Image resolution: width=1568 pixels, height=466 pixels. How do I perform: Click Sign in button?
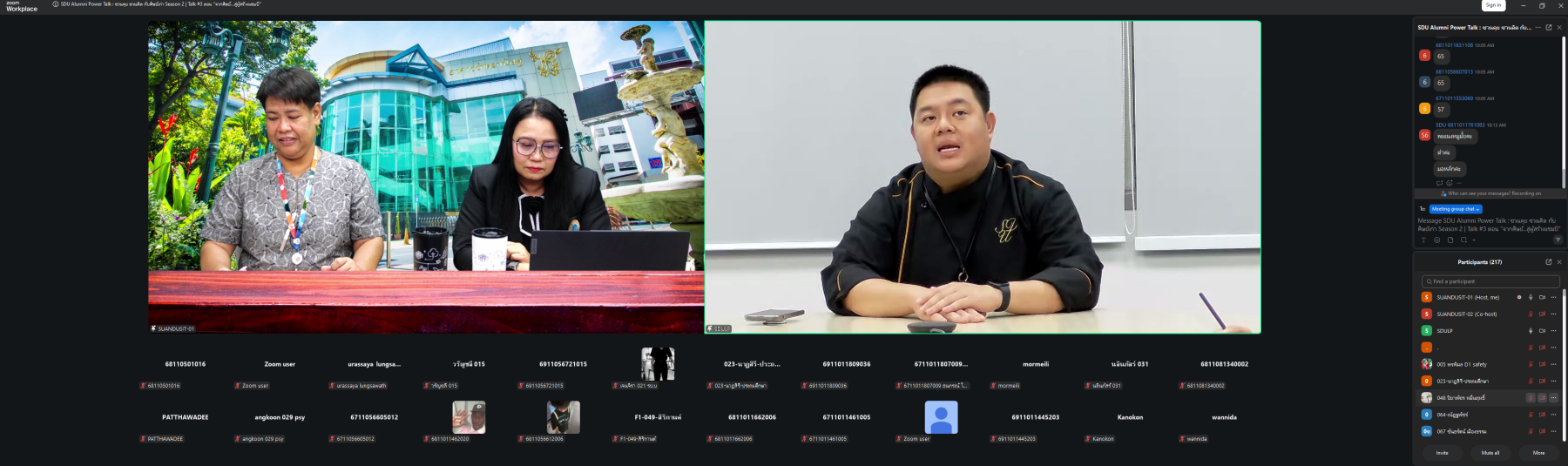(1493, 5)
